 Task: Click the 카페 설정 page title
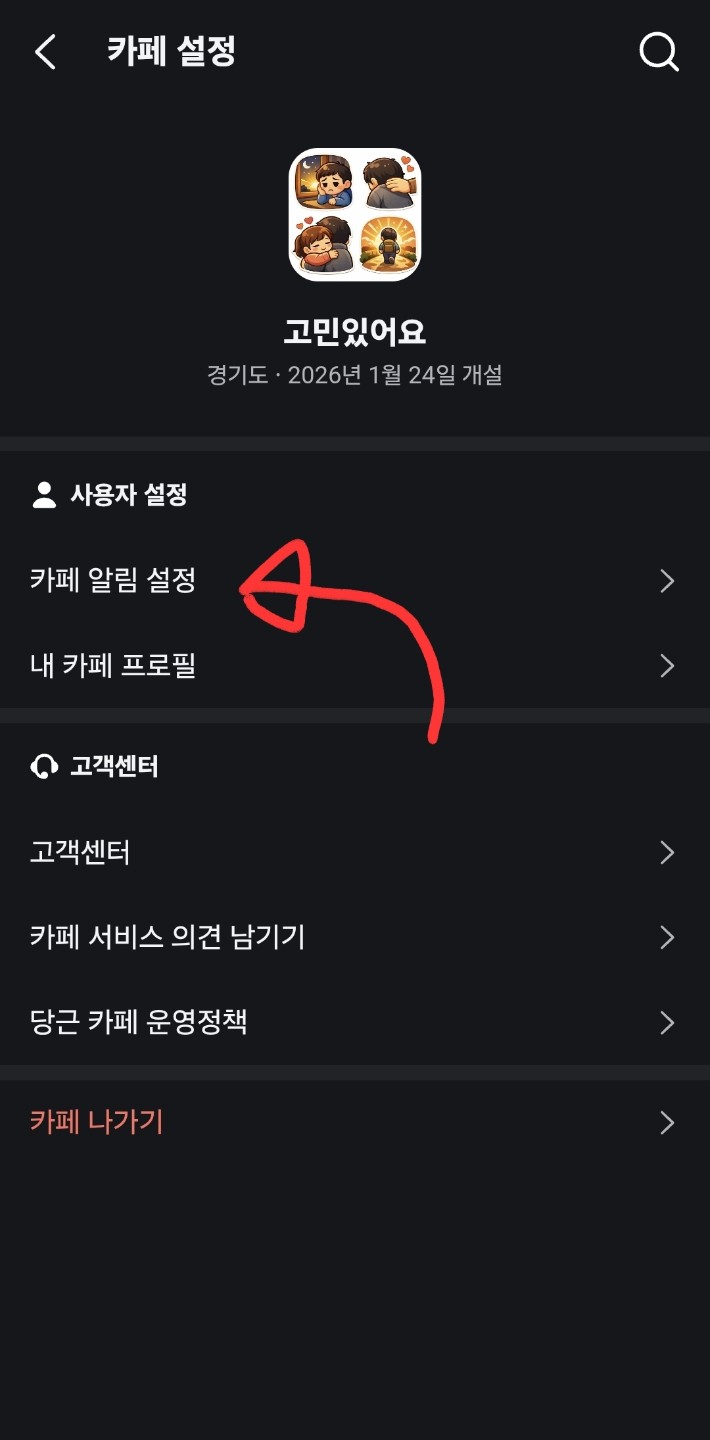coord(171,52)
